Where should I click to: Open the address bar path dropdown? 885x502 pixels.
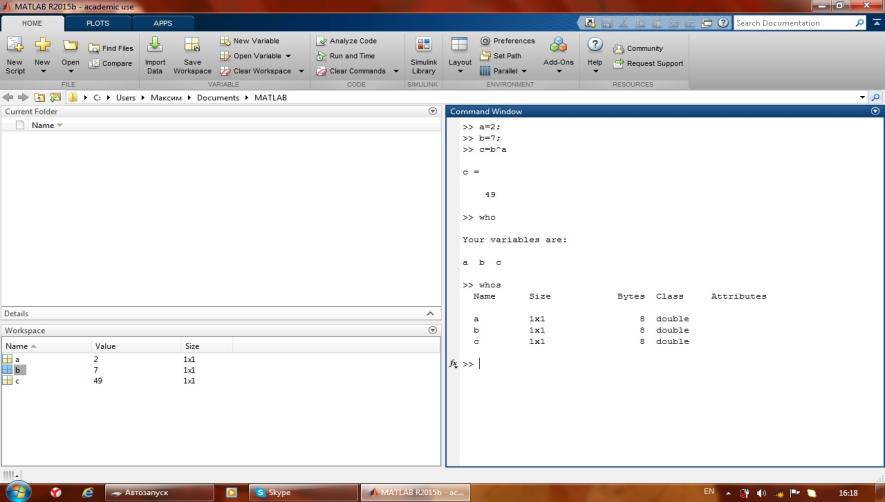click(862, 97)
